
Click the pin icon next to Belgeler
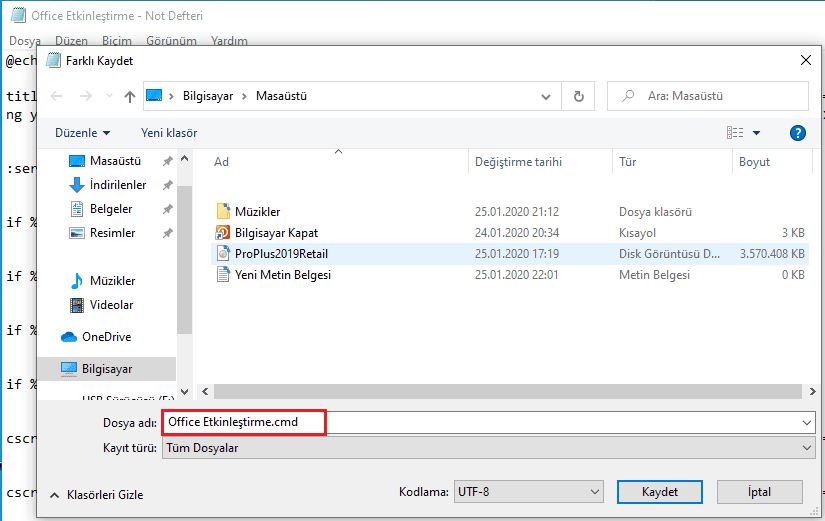[x=167, y=209]
